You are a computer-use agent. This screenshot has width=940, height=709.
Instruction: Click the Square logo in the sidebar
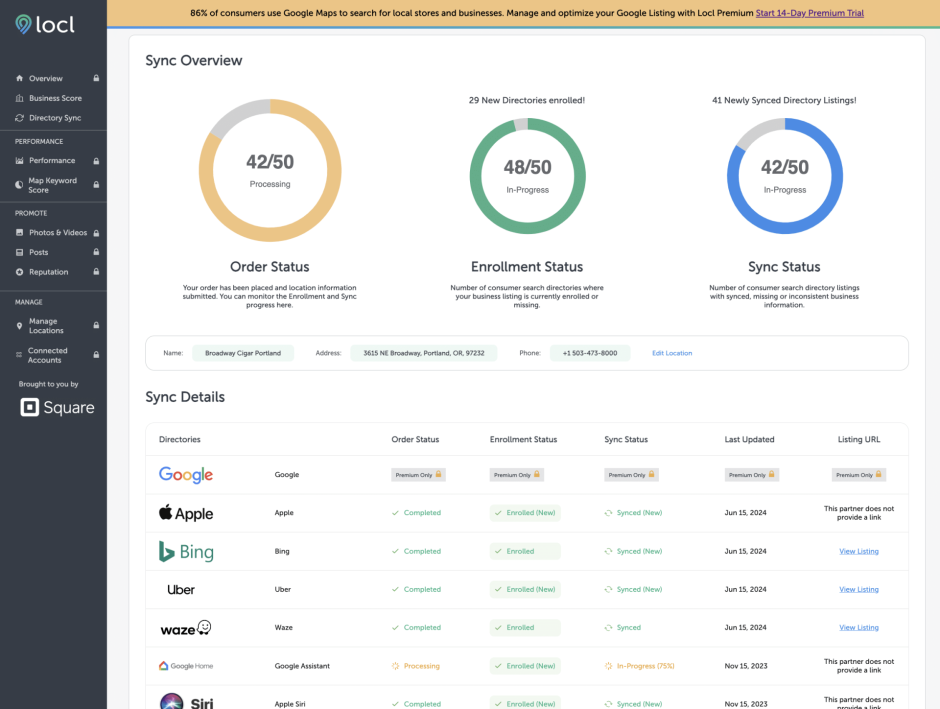pos(55,407)
